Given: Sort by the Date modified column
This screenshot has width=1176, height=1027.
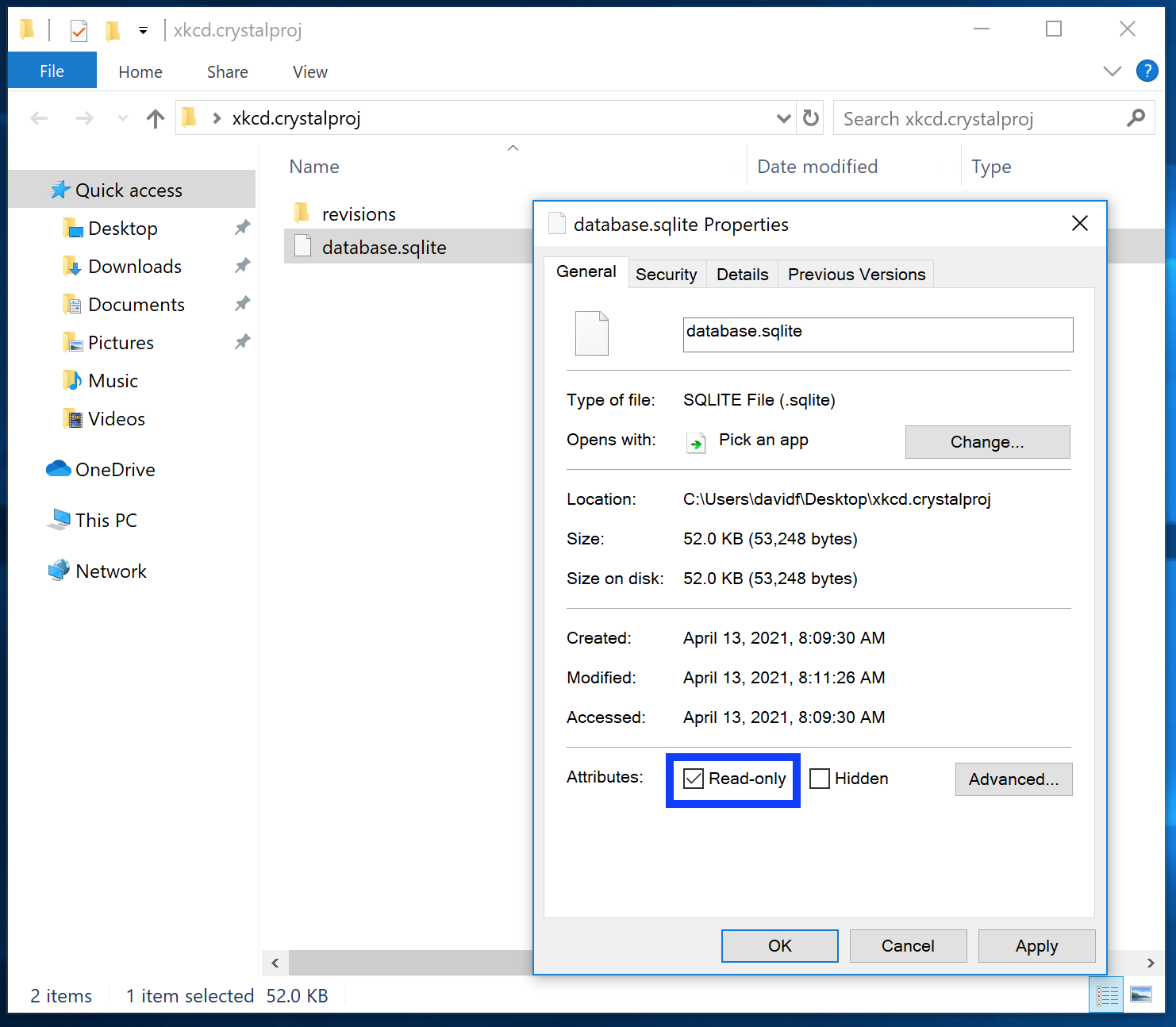Looking at the screenshot, I should pyautogui.click(x=817, y=167).
